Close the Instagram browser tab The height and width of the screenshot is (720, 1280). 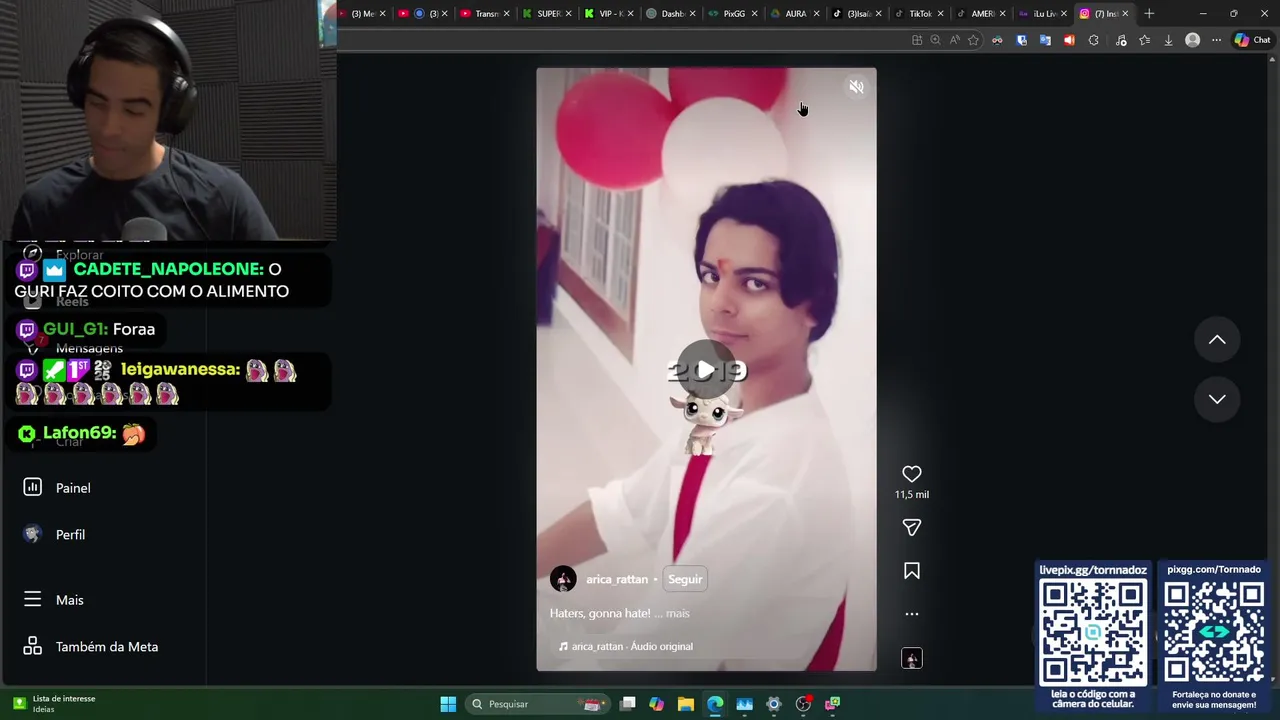(1125, 14)
